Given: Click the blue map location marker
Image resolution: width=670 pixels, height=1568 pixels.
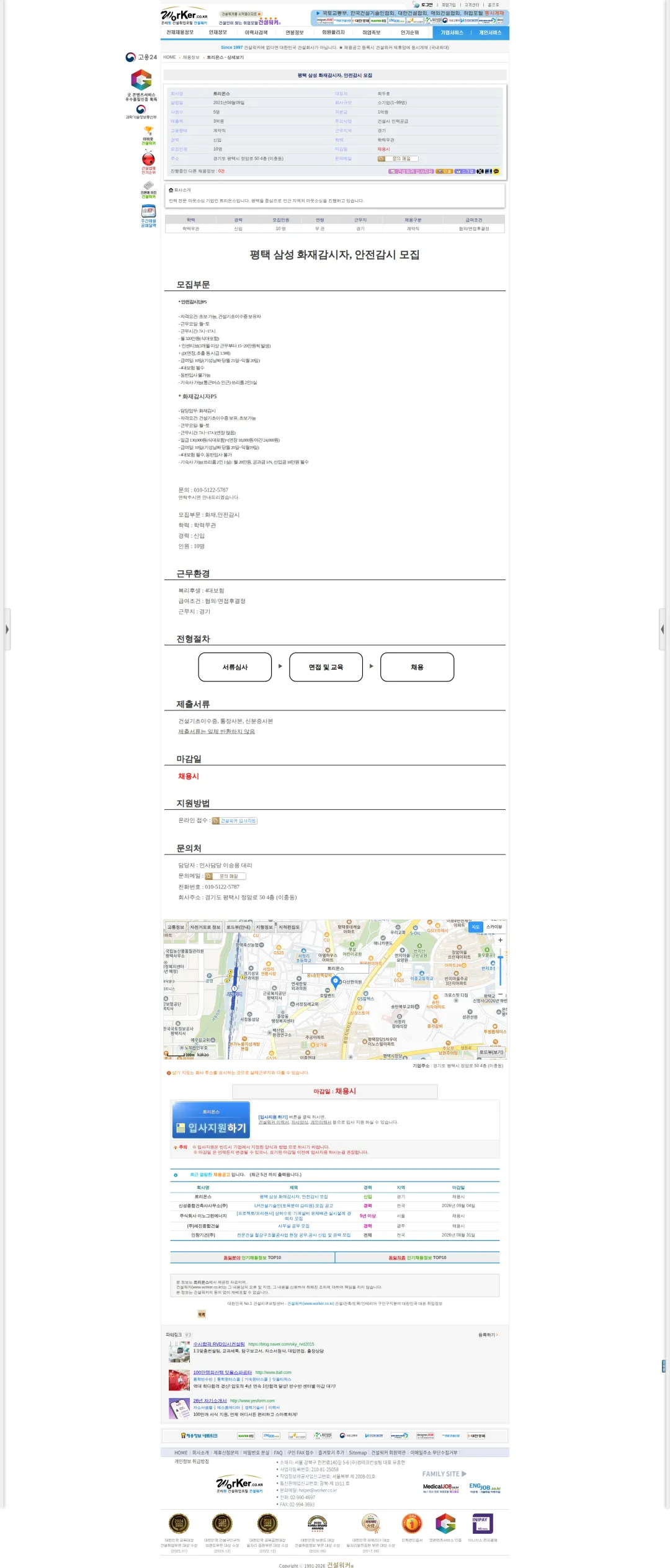Looking at the screenshot, I should point(336,982).
